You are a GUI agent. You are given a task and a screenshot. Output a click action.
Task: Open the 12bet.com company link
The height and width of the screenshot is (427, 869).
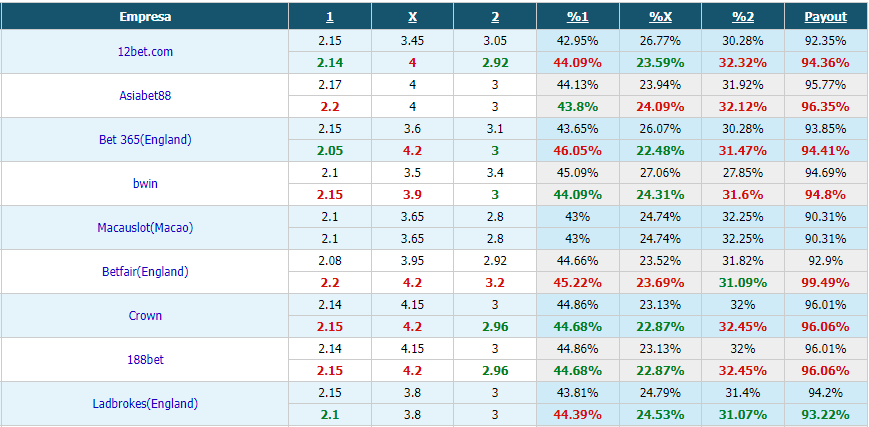(x=145, y=52)
